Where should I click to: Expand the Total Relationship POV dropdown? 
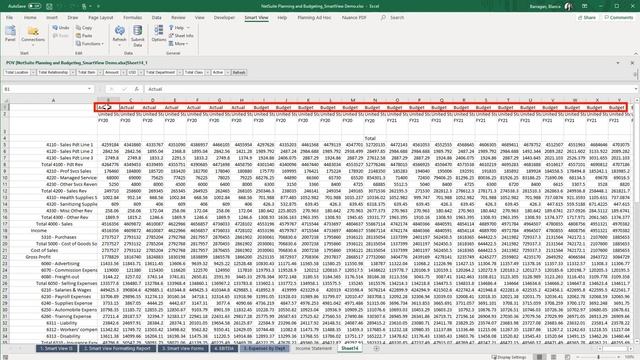[x=73, y=72]
